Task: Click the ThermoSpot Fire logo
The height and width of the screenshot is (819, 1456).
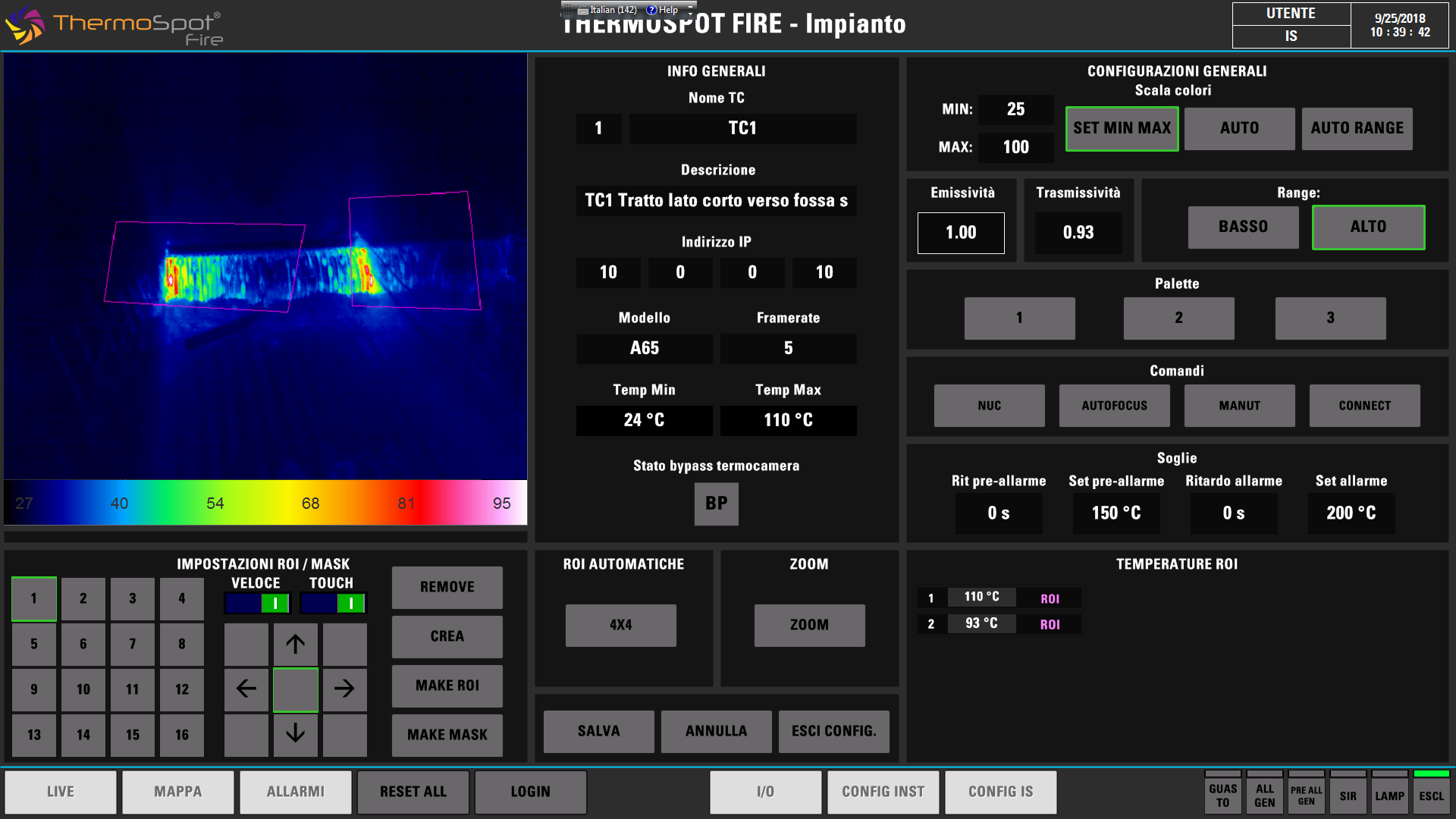Action: coord(114,27)
